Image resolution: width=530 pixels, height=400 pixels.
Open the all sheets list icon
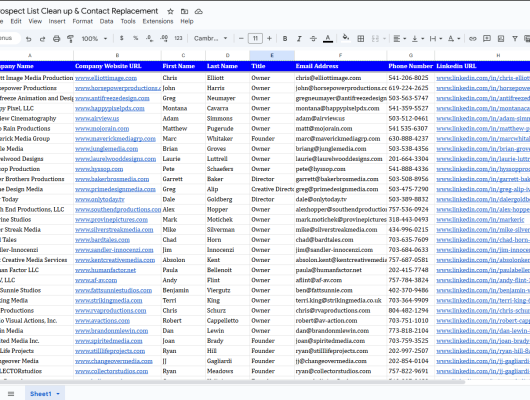click(x=11, y=394)
